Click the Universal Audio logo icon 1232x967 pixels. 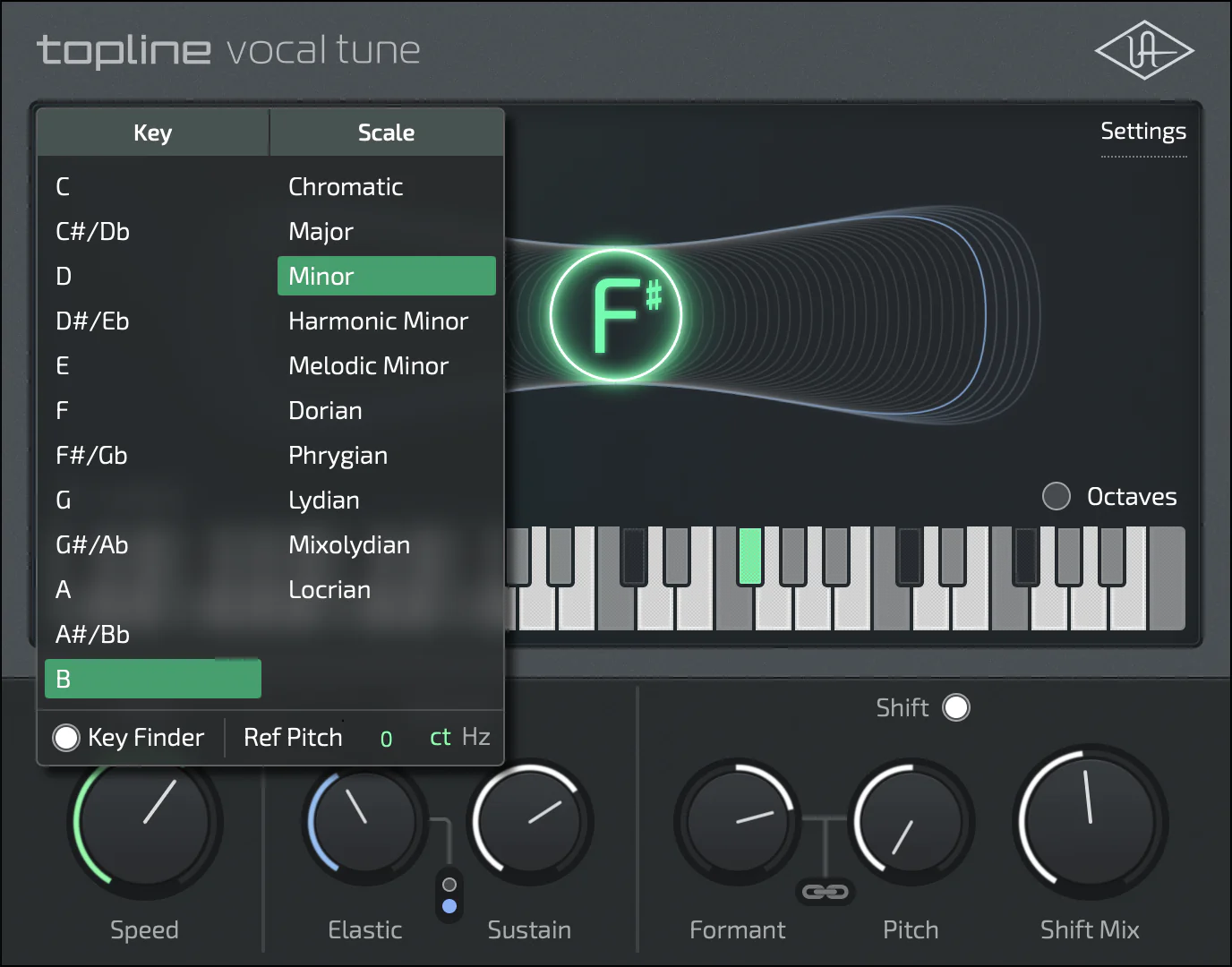[x=1144, y=50]
